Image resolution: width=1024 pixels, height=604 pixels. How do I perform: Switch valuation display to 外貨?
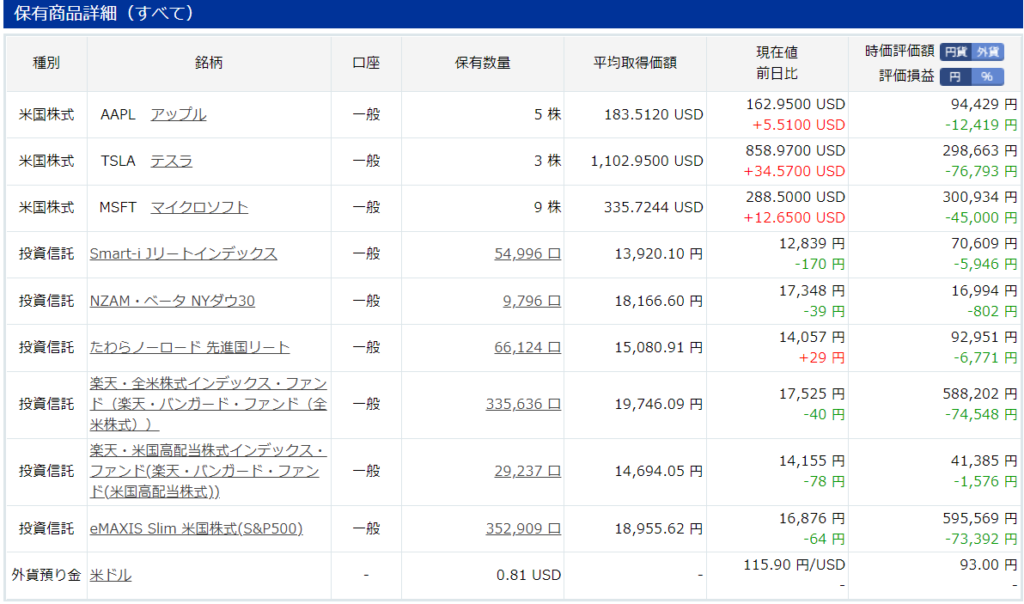pyautogui.click(x=988, y=52)
